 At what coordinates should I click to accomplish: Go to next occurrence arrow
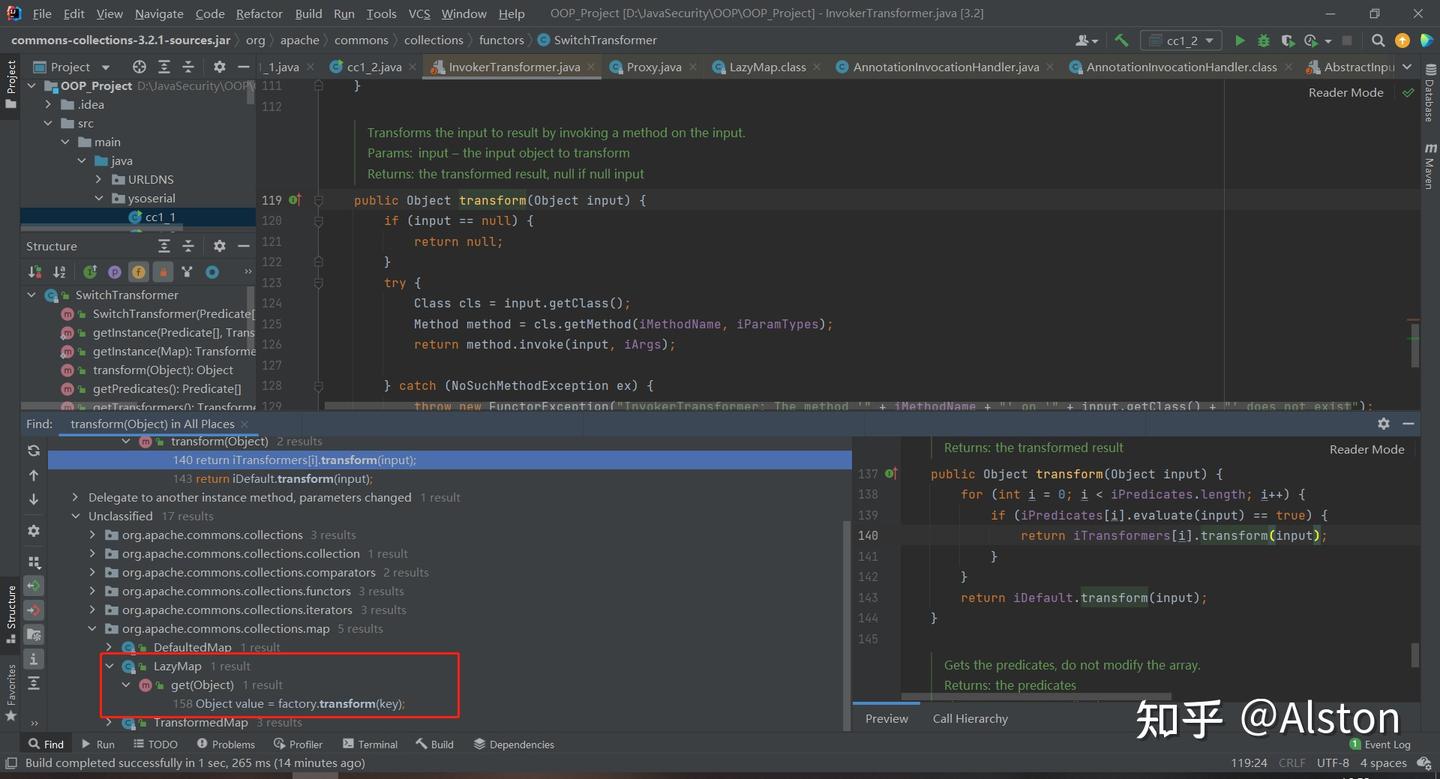[34, 499]
